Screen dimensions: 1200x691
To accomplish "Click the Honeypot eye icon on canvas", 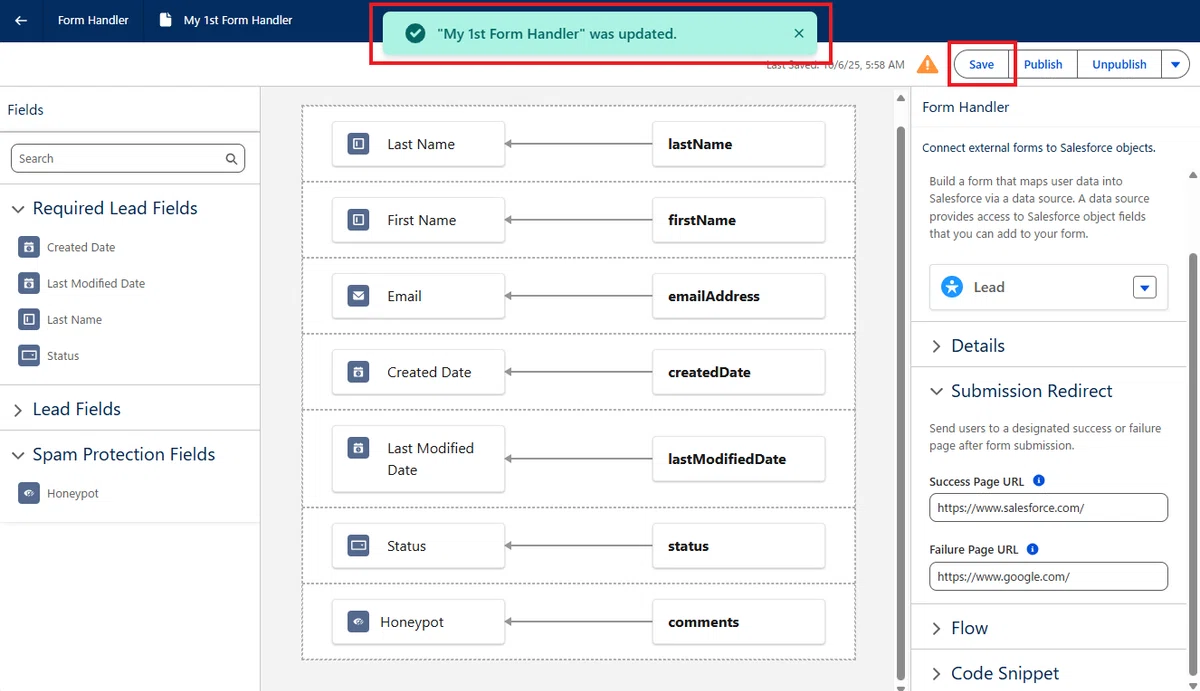I will pos(358,622).
